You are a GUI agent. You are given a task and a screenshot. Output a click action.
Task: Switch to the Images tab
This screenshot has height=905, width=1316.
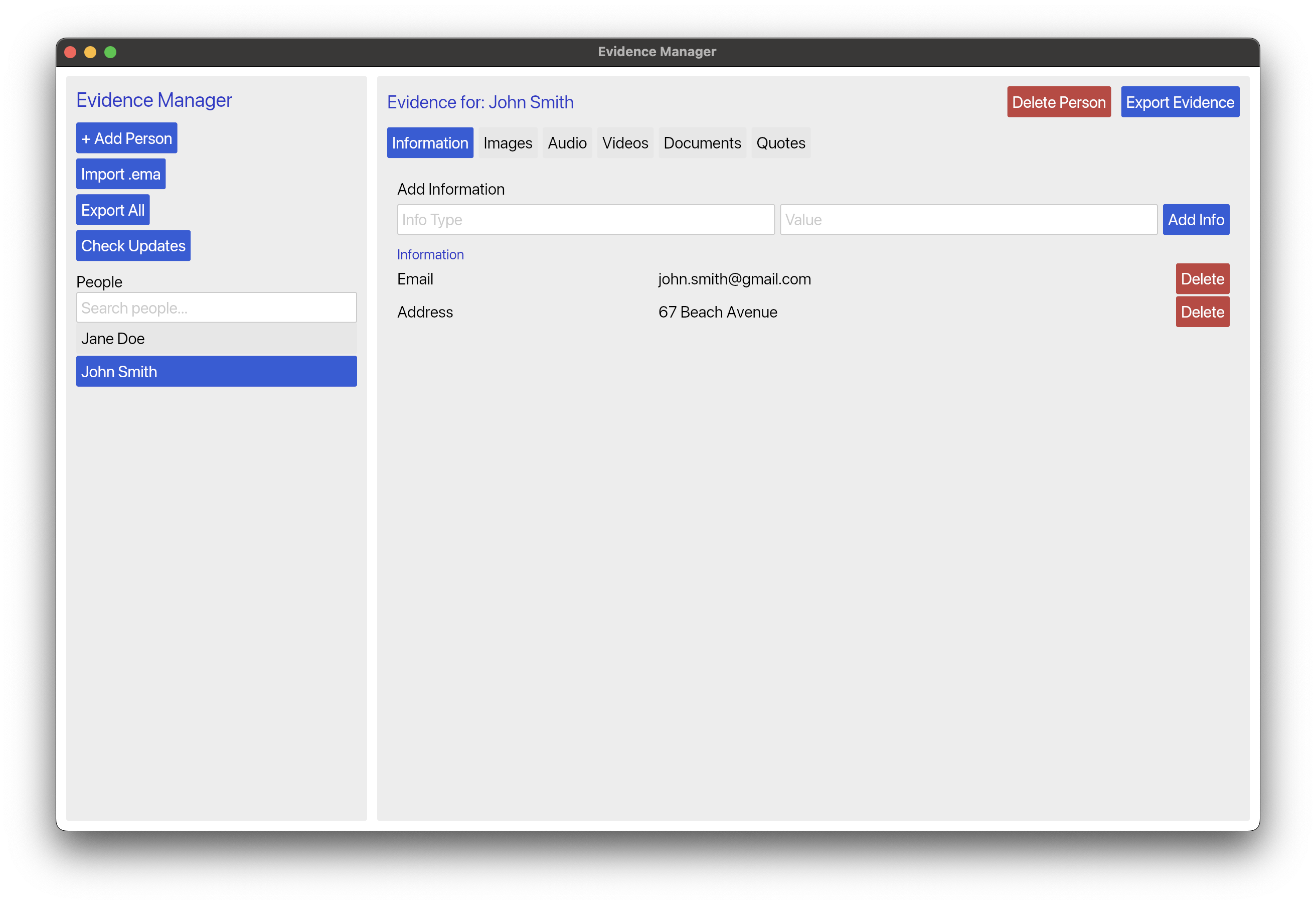(507, 142)
